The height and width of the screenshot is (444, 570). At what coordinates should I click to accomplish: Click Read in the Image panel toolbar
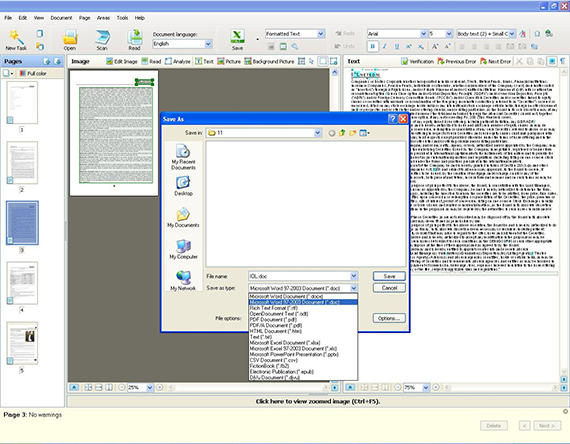(x=151, y=61)
